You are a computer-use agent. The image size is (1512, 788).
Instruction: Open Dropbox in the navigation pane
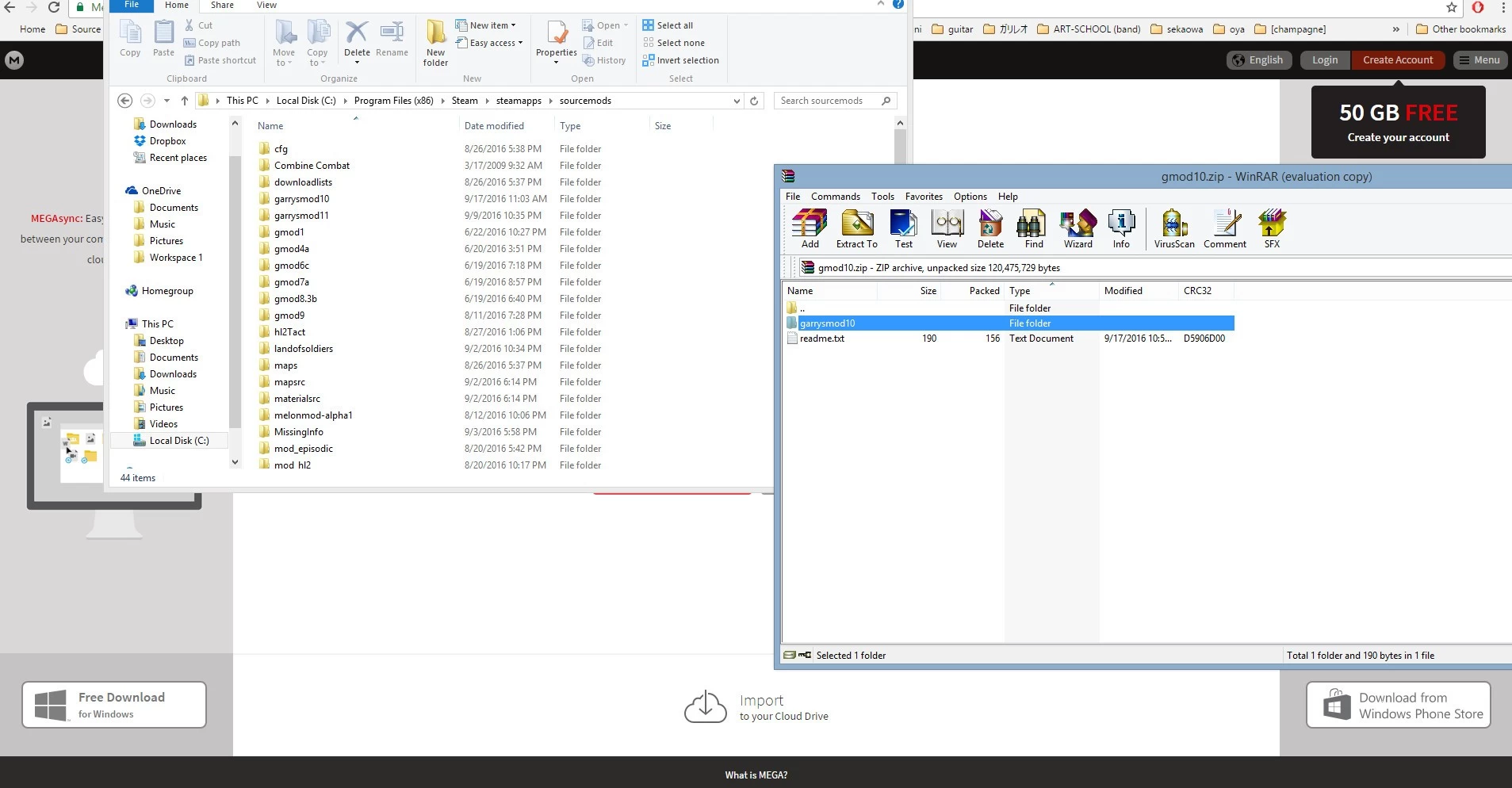pyautogui.click(x=167, y=141)
